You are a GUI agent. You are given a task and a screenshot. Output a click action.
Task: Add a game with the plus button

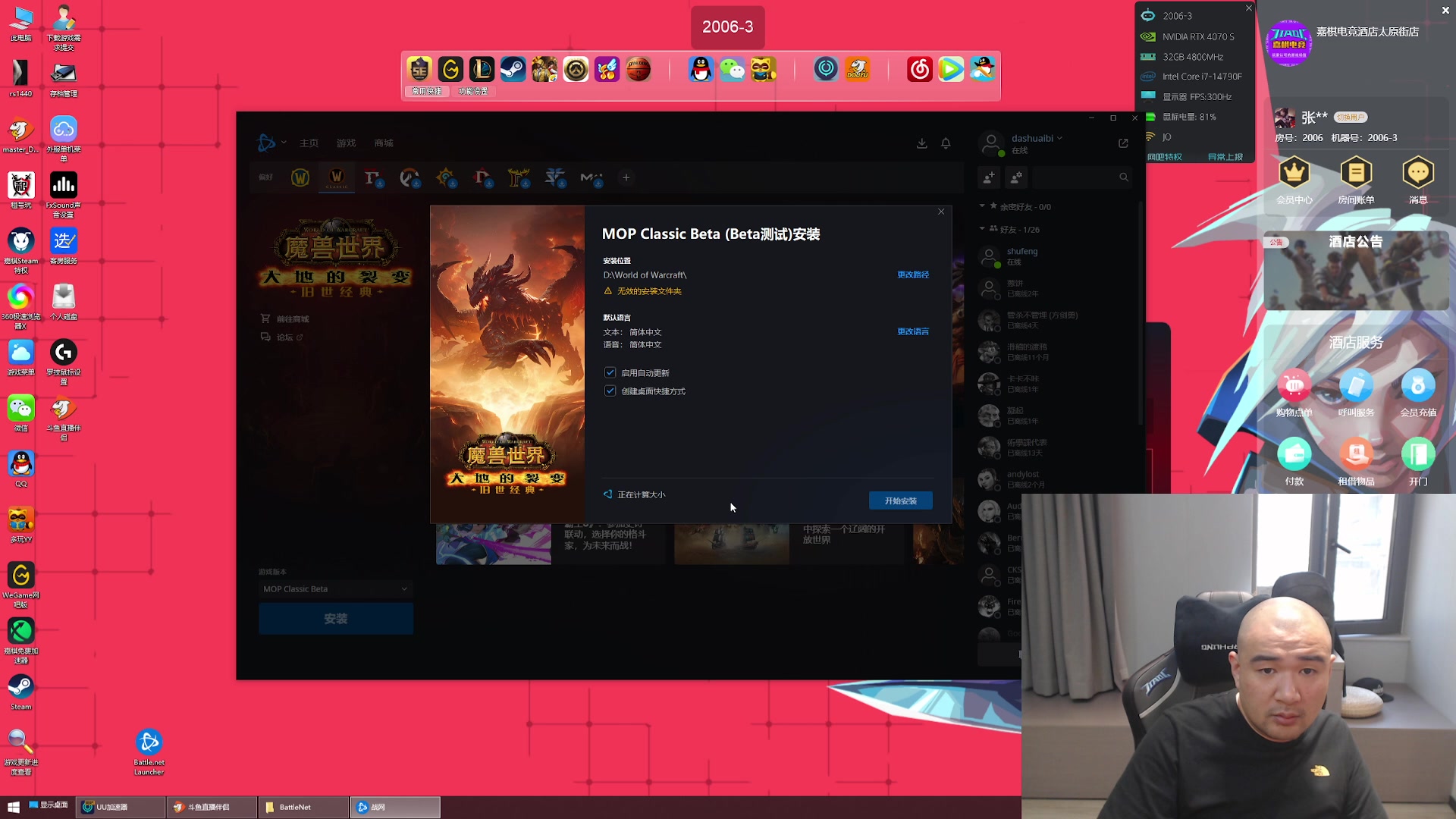tap(626, 177)
